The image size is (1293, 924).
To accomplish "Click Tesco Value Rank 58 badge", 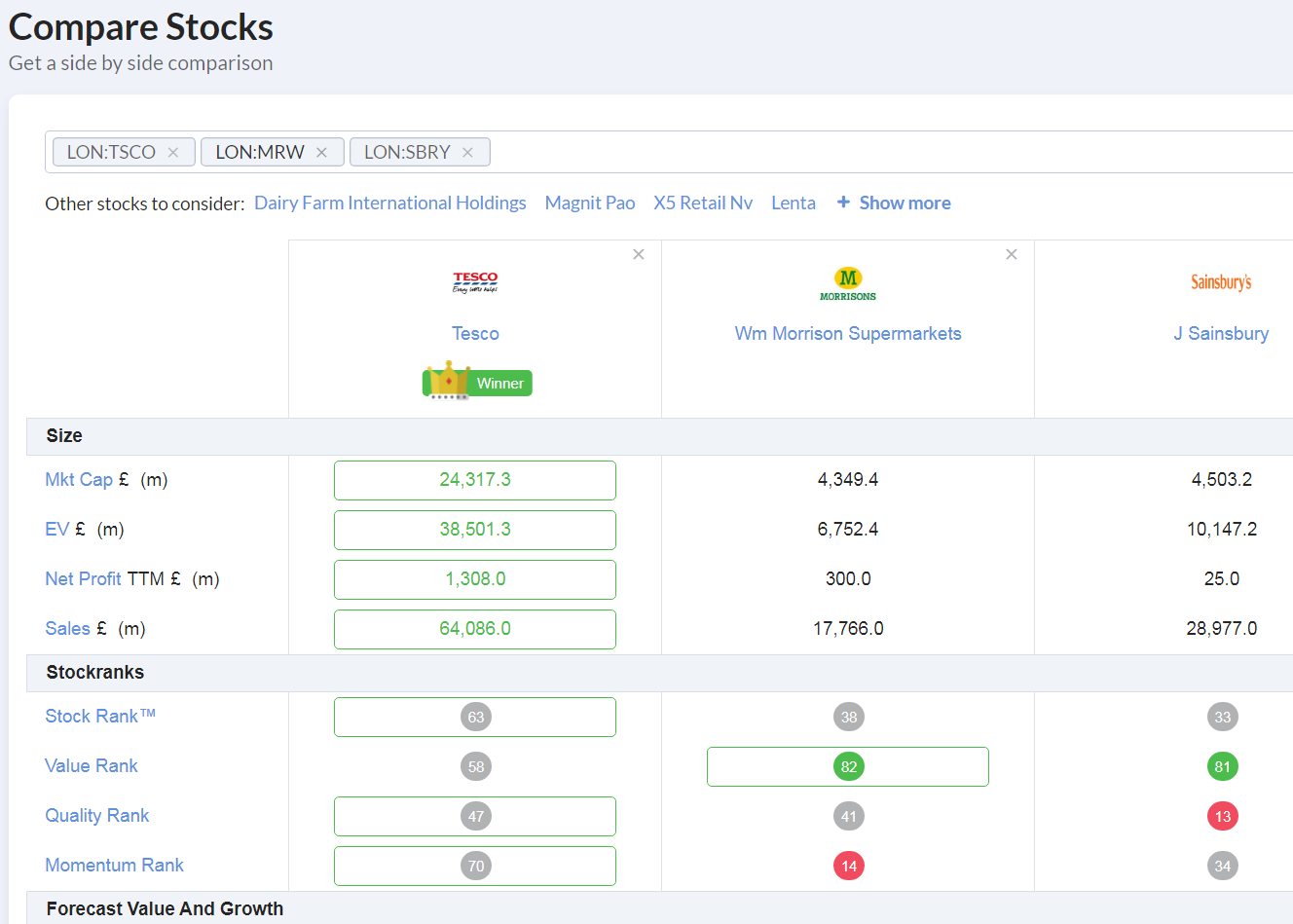I will (476, 767).
